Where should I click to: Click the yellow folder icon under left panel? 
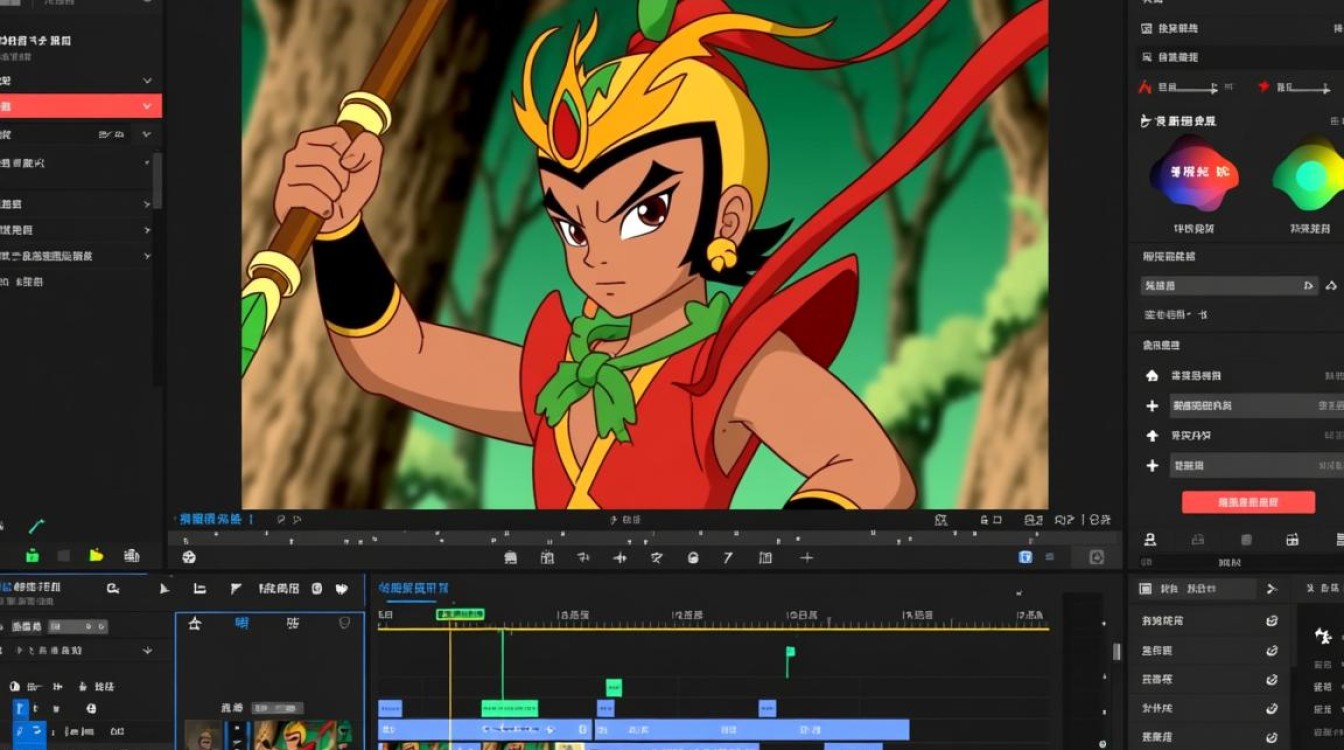[x=96, y=556]
